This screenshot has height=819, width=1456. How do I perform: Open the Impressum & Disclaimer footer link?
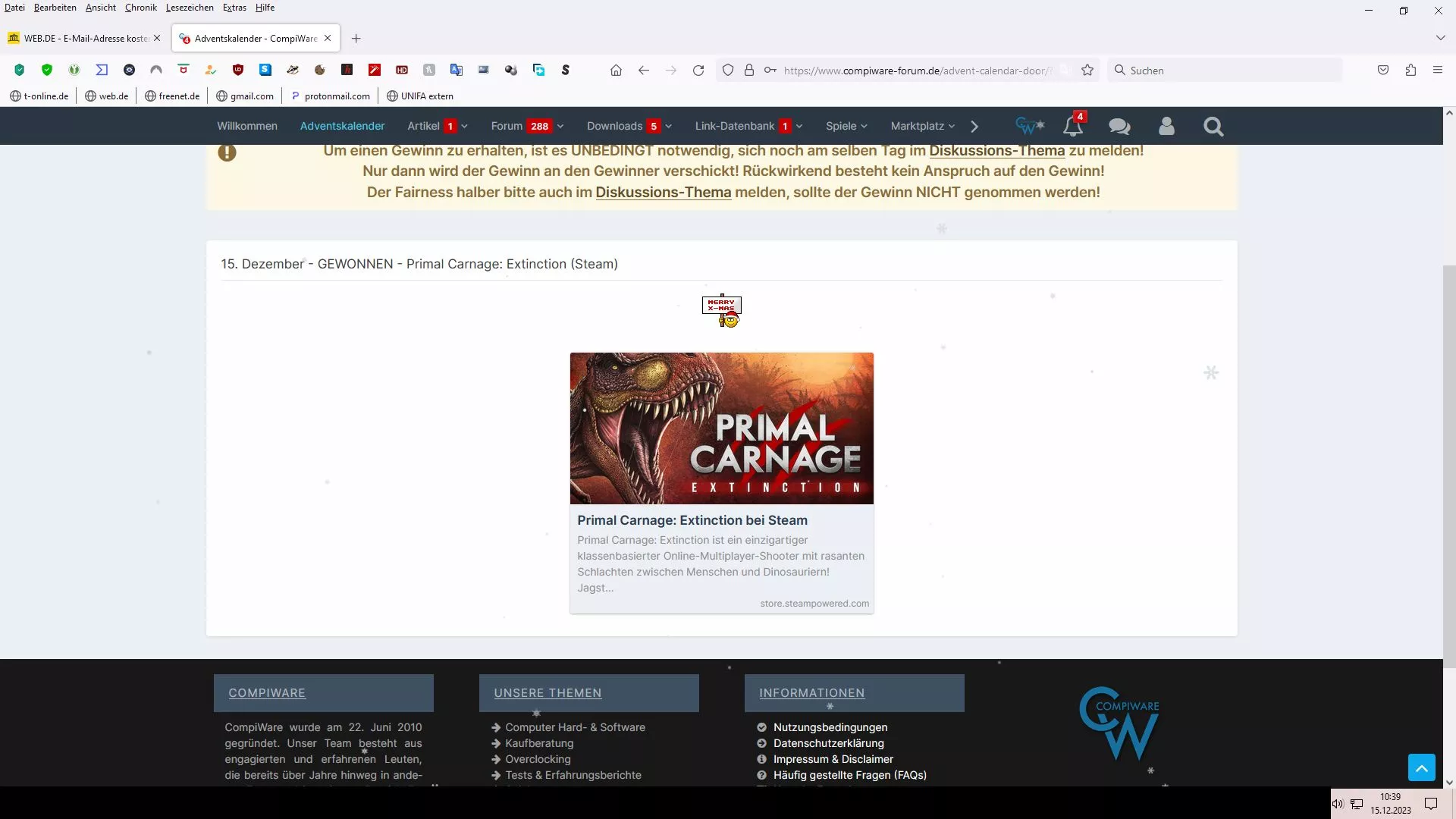pos(833,759)
